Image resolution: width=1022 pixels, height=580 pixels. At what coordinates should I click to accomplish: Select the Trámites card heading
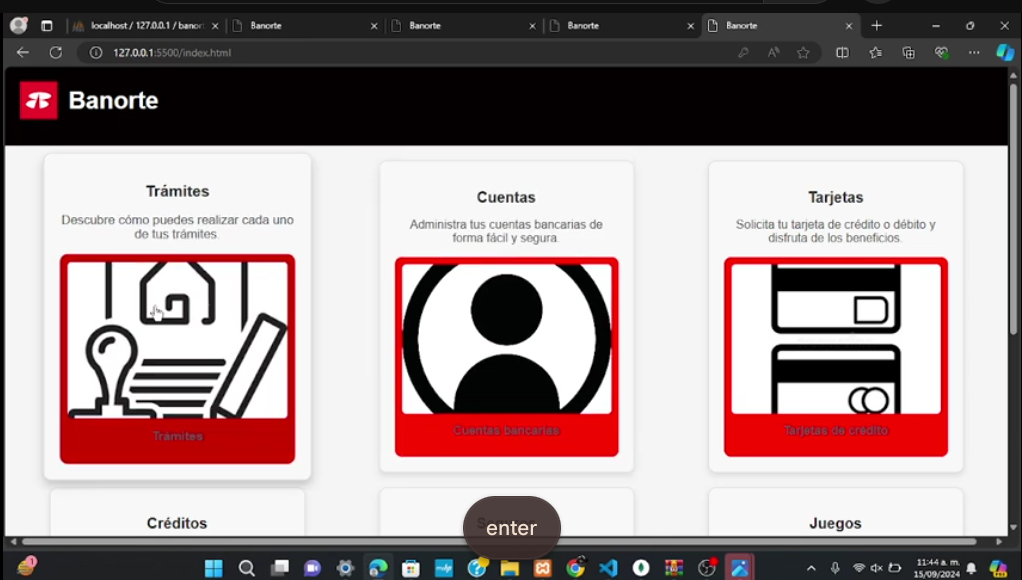click(177, 191)
